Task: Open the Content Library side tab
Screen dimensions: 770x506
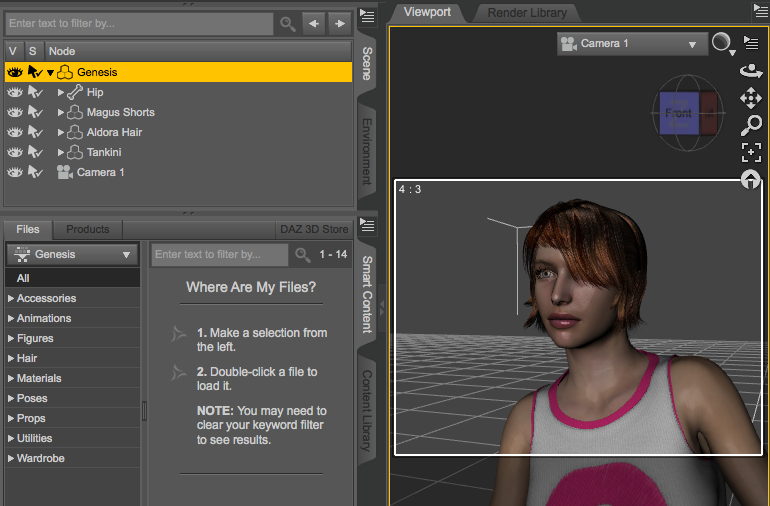Action: [367, 411]
